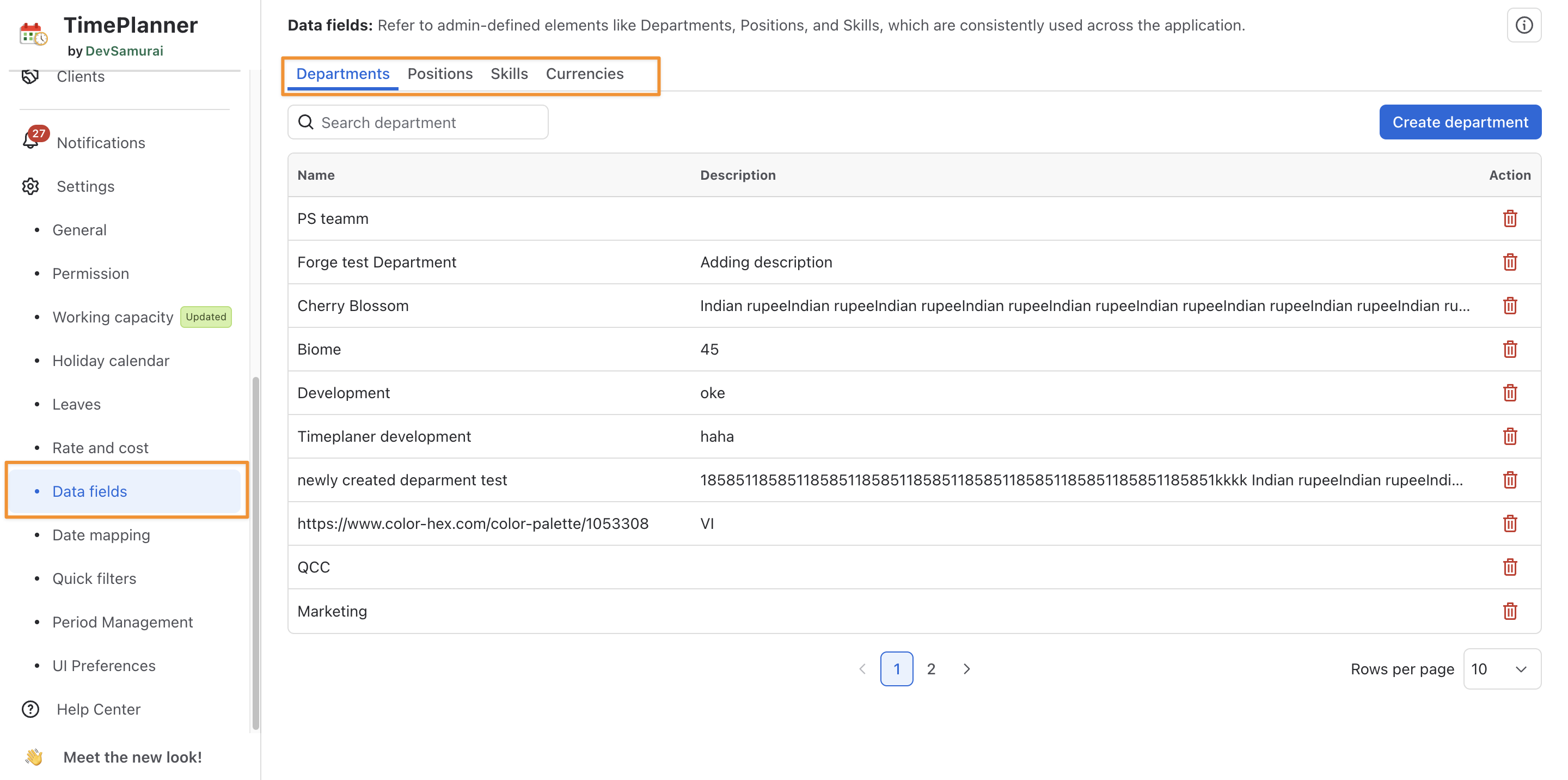The image size is (1568, 780).
Task: Open Period Management settings
Action: click(122, 622)
